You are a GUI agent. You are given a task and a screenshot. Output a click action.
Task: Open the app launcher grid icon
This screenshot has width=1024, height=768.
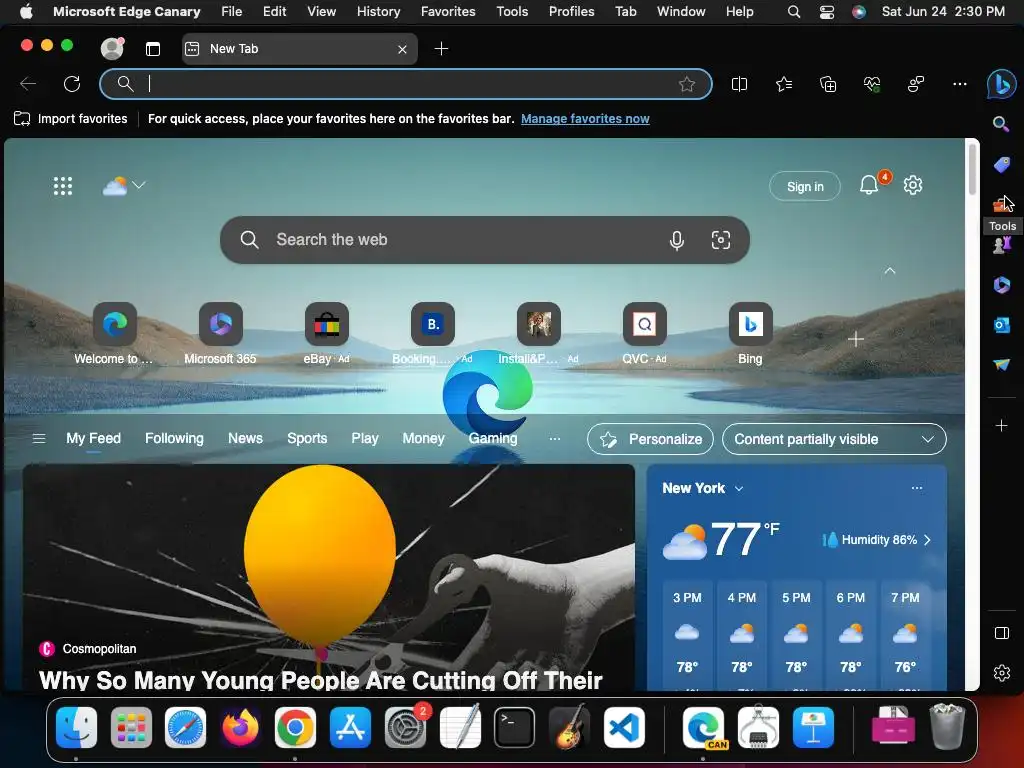[x=63, y=186]
